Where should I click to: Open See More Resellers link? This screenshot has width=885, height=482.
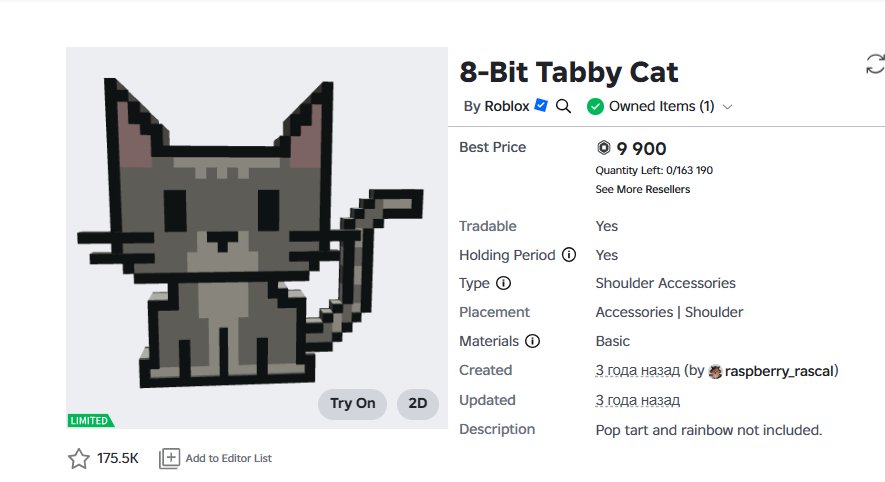click(x=642, y=190)
